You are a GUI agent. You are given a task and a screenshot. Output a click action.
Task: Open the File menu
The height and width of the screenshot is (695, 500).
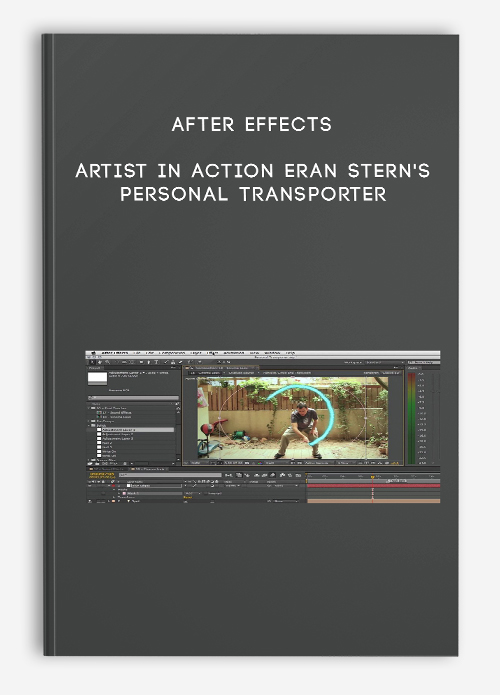point(137,353)
